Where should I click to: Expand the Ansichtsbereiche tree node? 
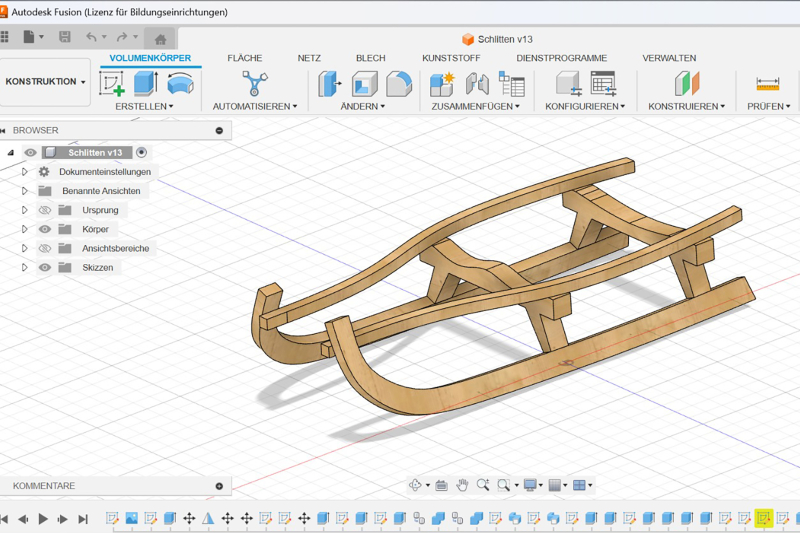coord(24,248)
